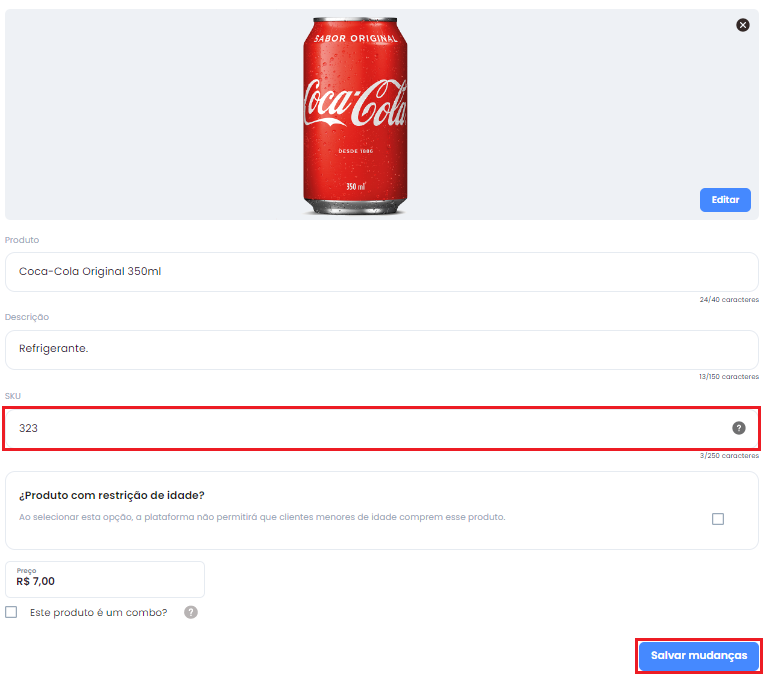Remove product image with X icon

coord(742,25)
